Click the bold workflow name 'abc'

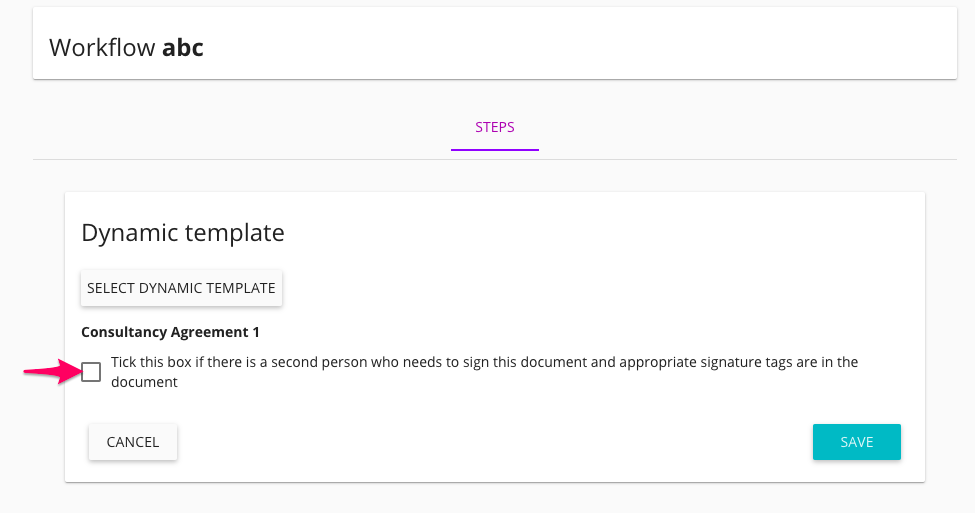(x=183, y=47)
